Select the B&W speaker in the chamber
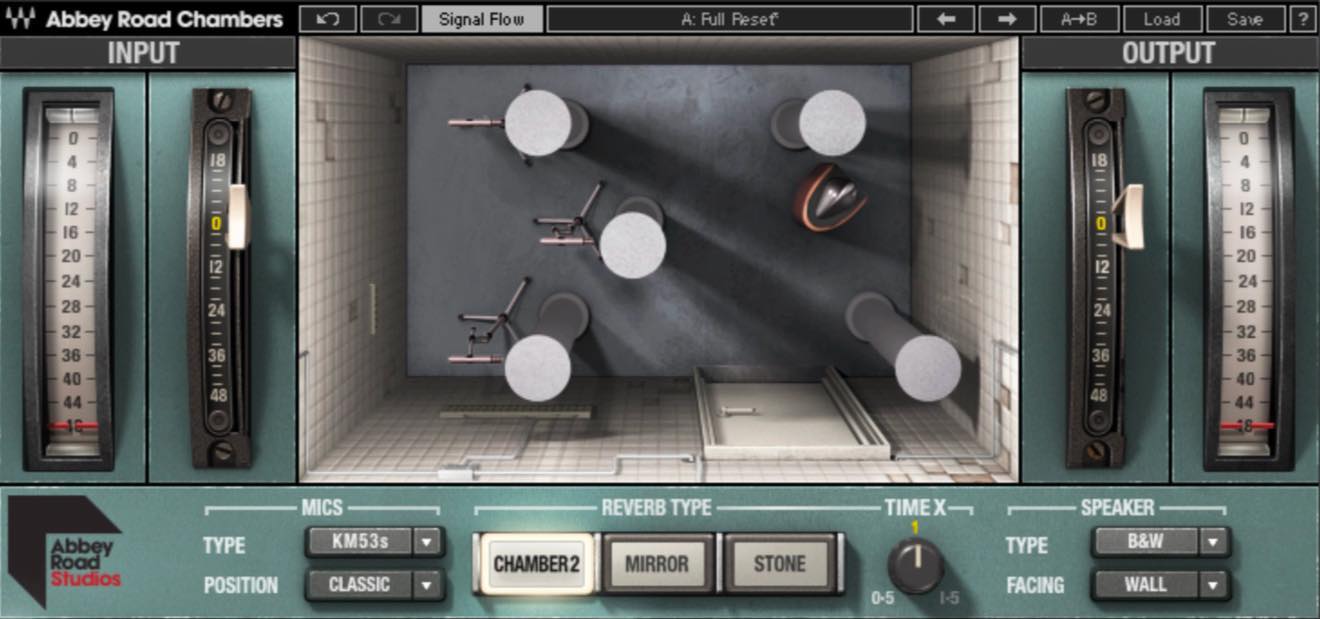The width and height of the screenshot is (1320, 619). [x=831, y=198]
